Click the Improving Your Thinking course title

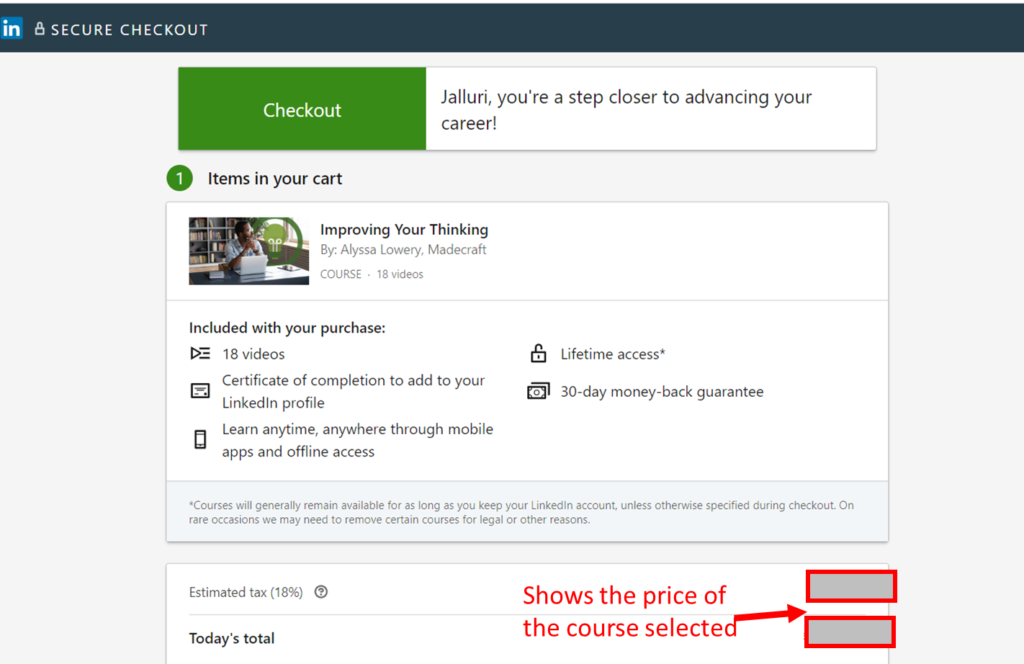[x=404, y=230]
